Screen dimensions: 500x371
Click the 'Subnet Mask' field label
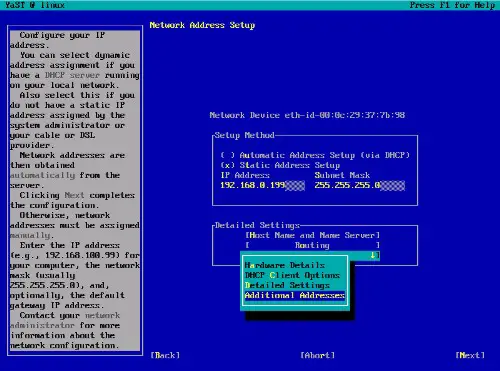[x=342, y=175]
